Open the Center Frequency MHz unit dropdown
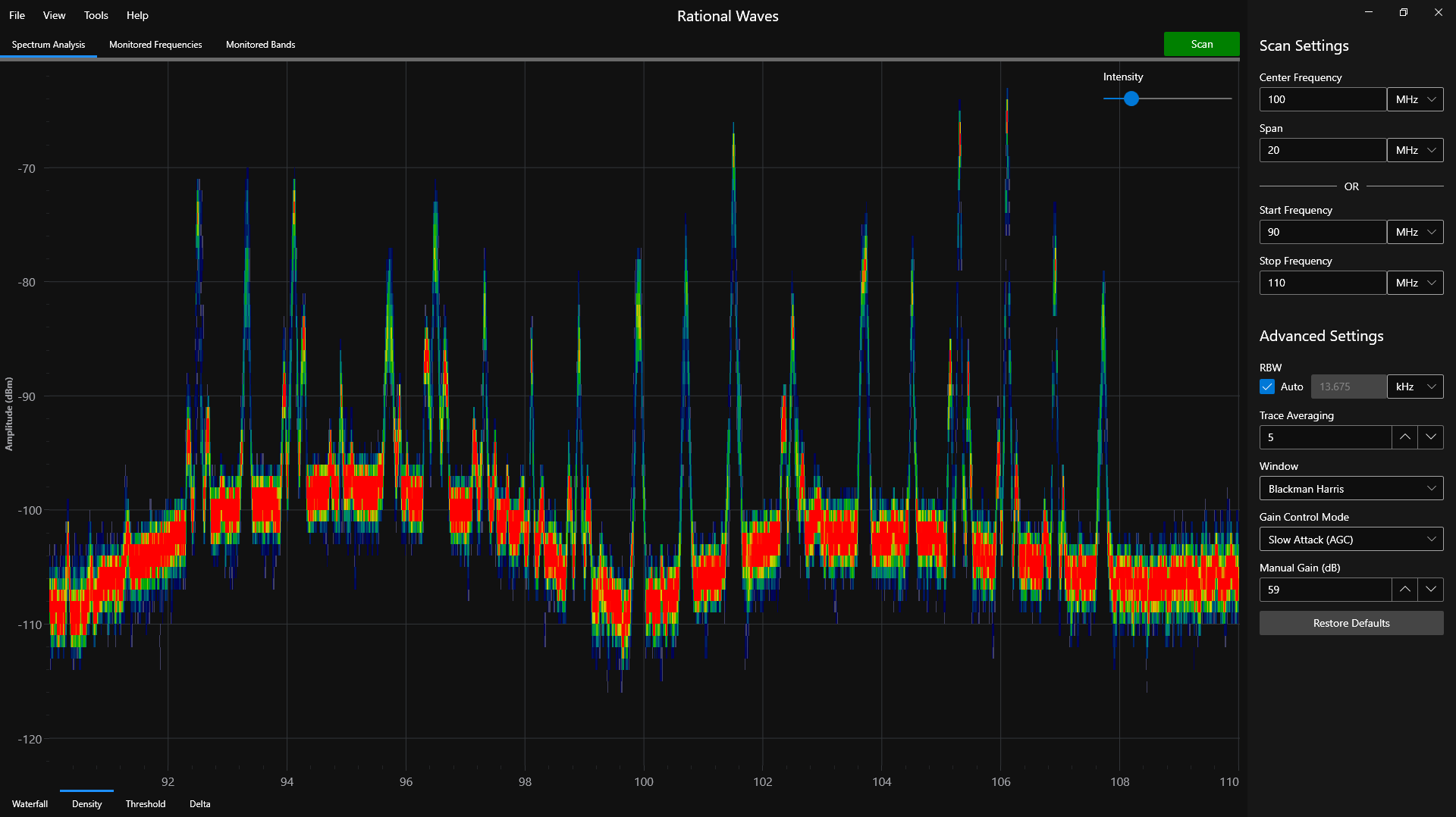 point(1415,99)
